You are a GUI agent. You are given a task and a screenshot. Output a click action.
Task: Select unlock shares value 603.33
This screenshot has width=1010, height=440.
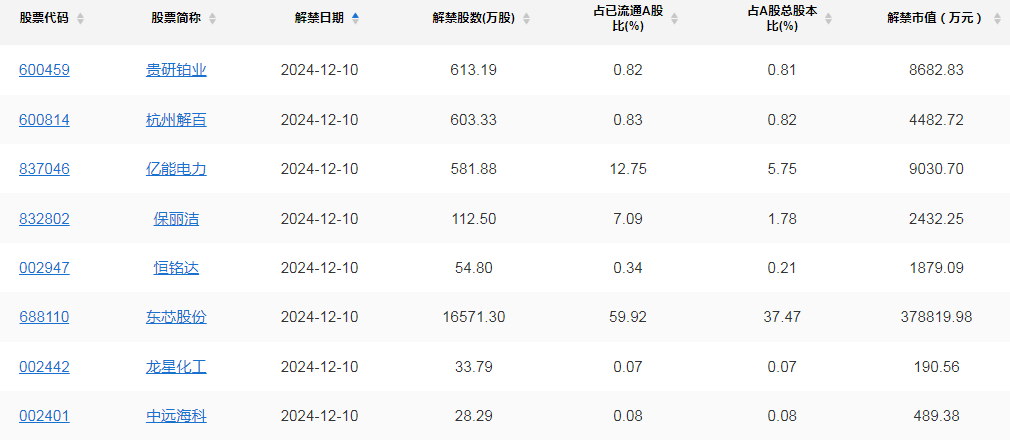pyautogui.click(x=473, y=120)
